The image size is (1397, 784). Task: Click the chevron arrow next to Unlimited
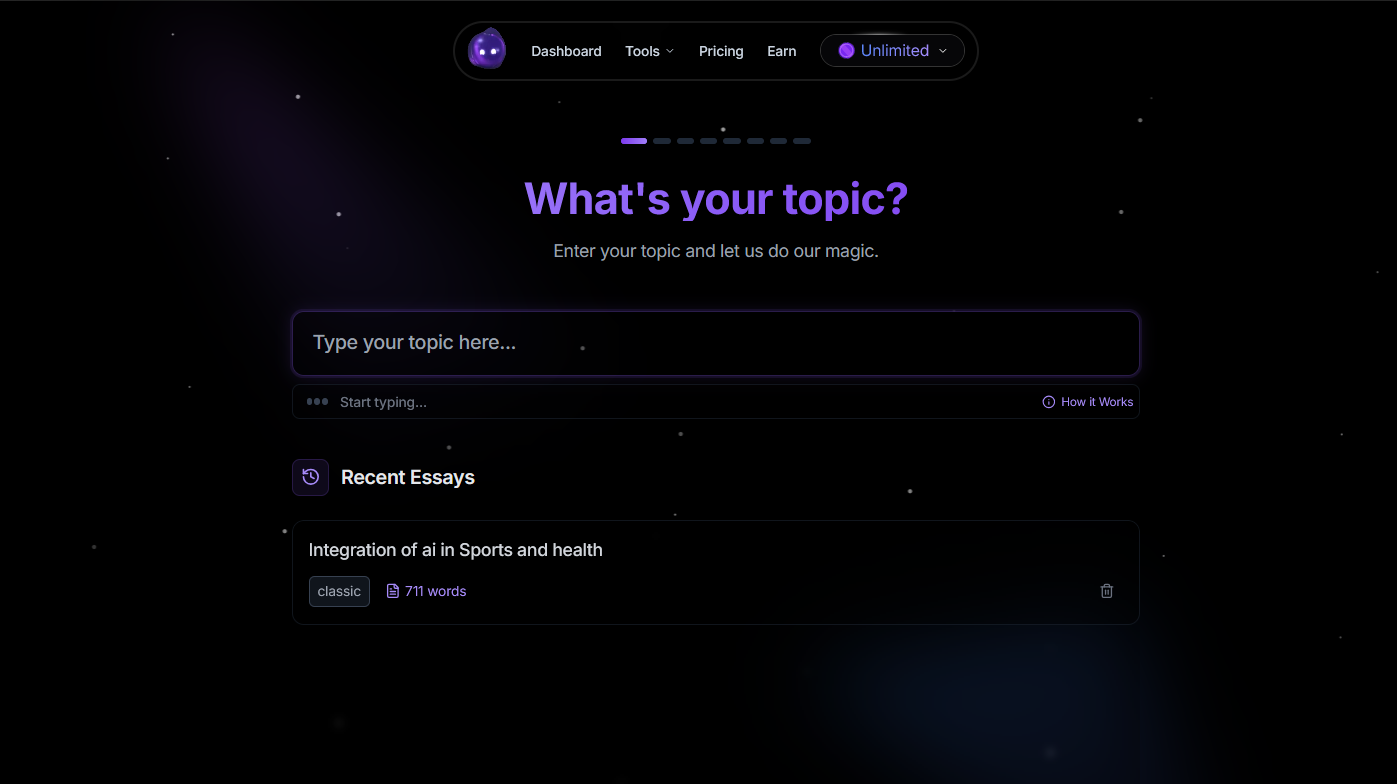coord(943,51)
